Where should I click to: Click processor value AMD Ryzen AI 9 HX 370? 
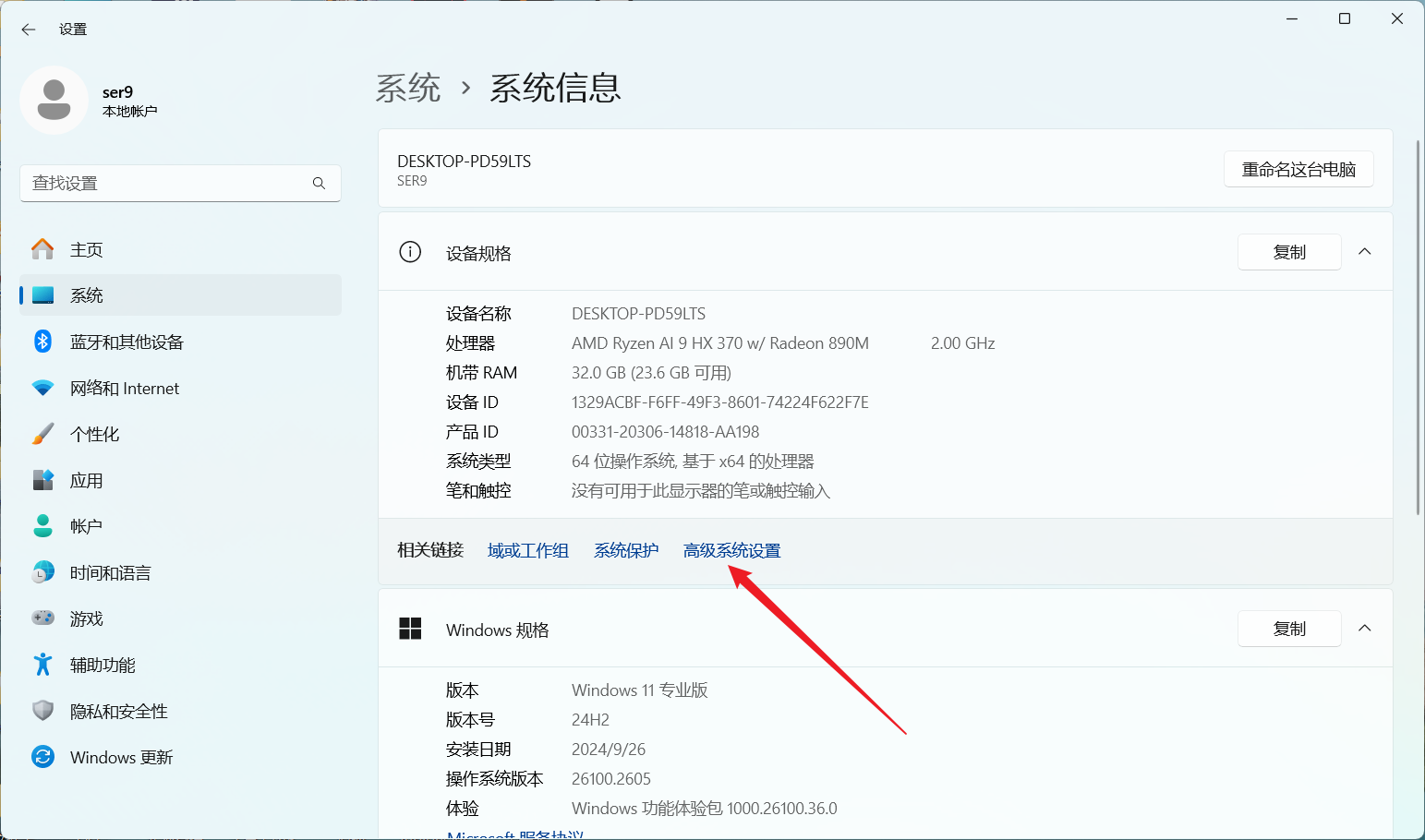(x=720, y=343)
